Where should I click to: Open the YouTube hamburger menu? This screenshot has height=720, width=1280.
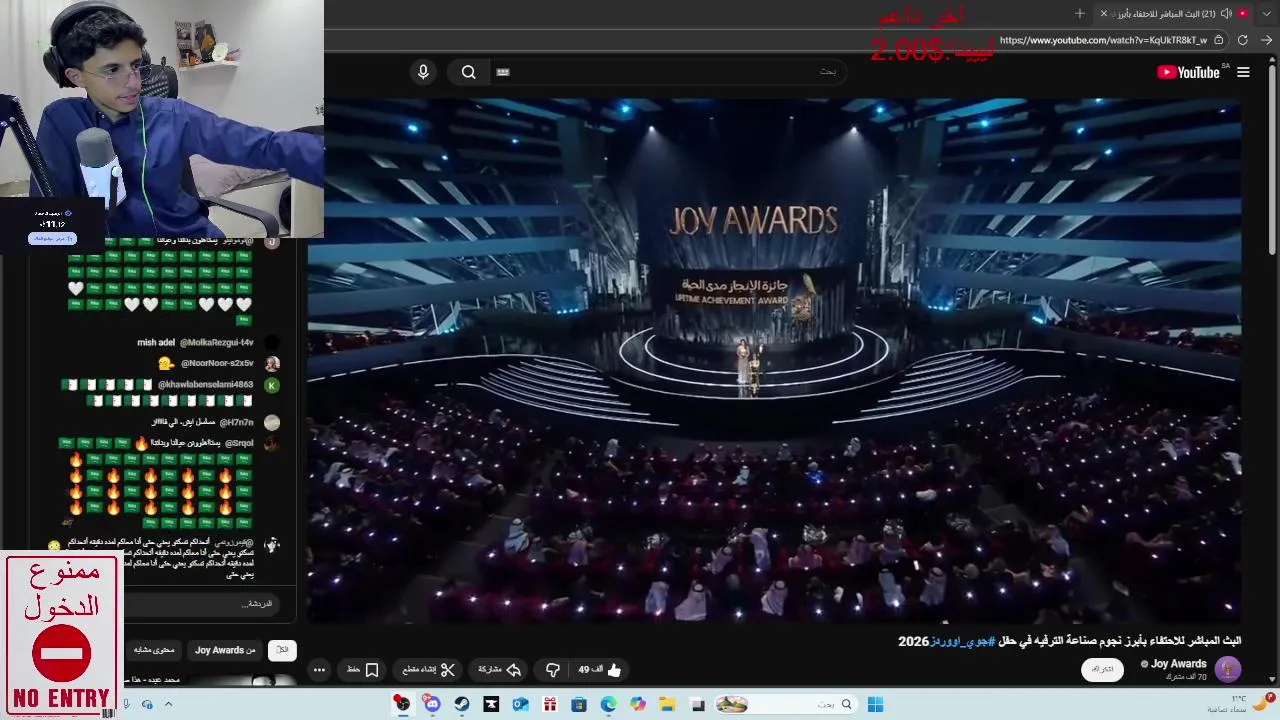coord(1243,72)
